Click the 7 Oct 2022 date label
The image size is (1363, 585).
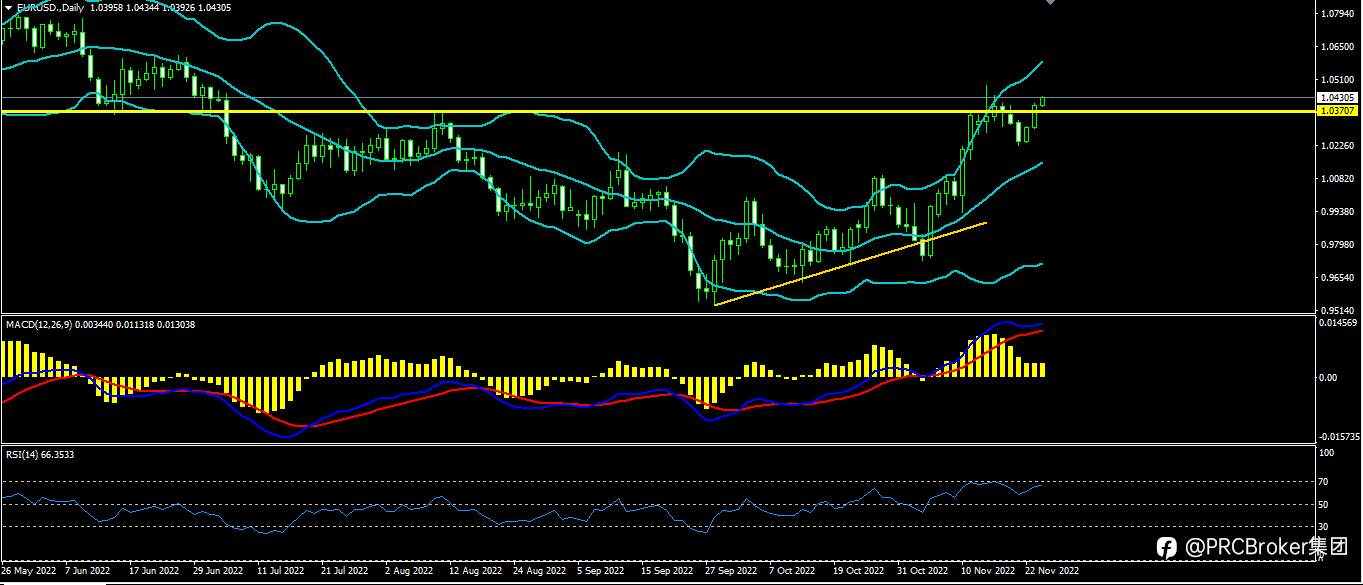point(793,571)
